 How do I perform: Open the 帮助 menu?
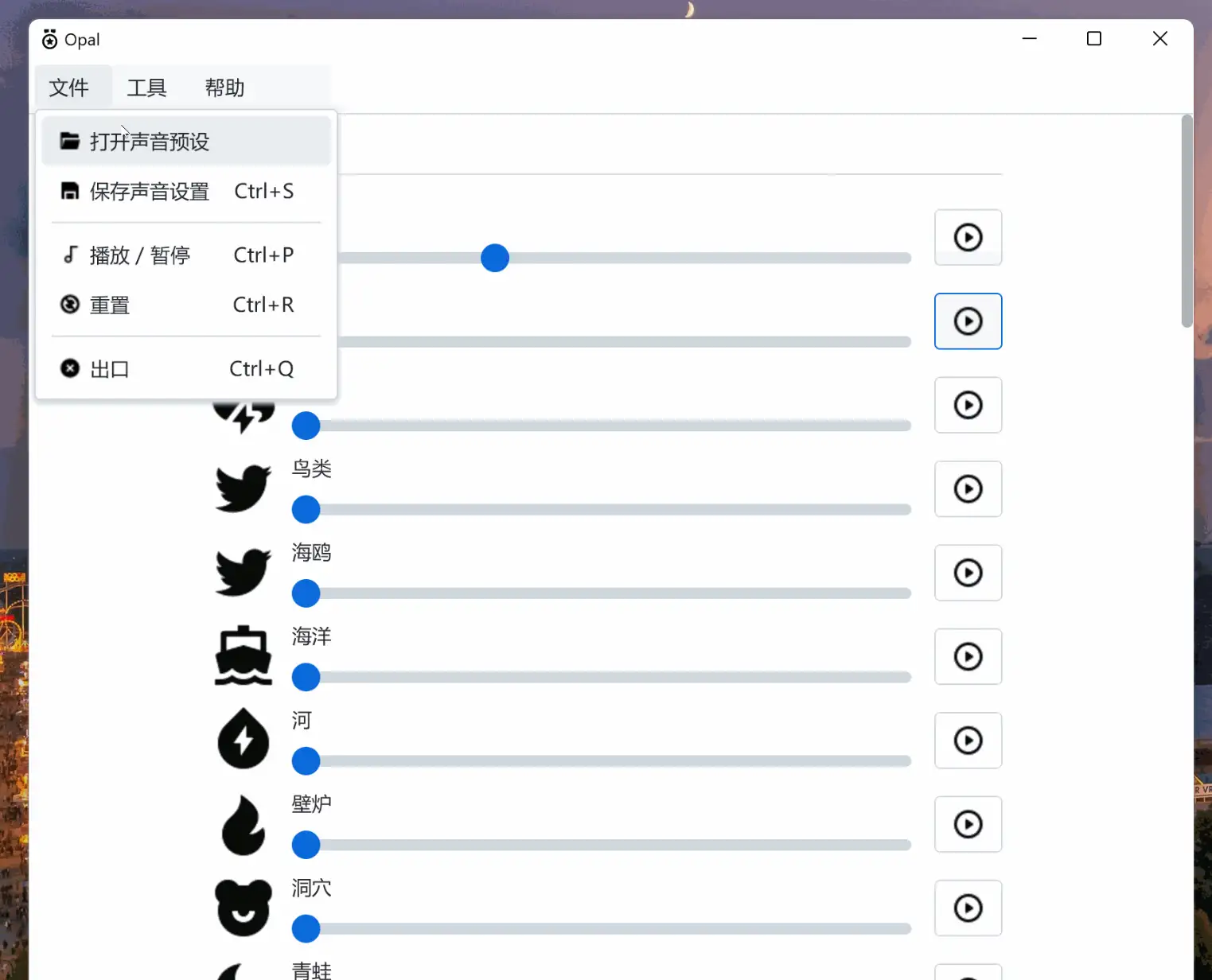pos(224,87)
